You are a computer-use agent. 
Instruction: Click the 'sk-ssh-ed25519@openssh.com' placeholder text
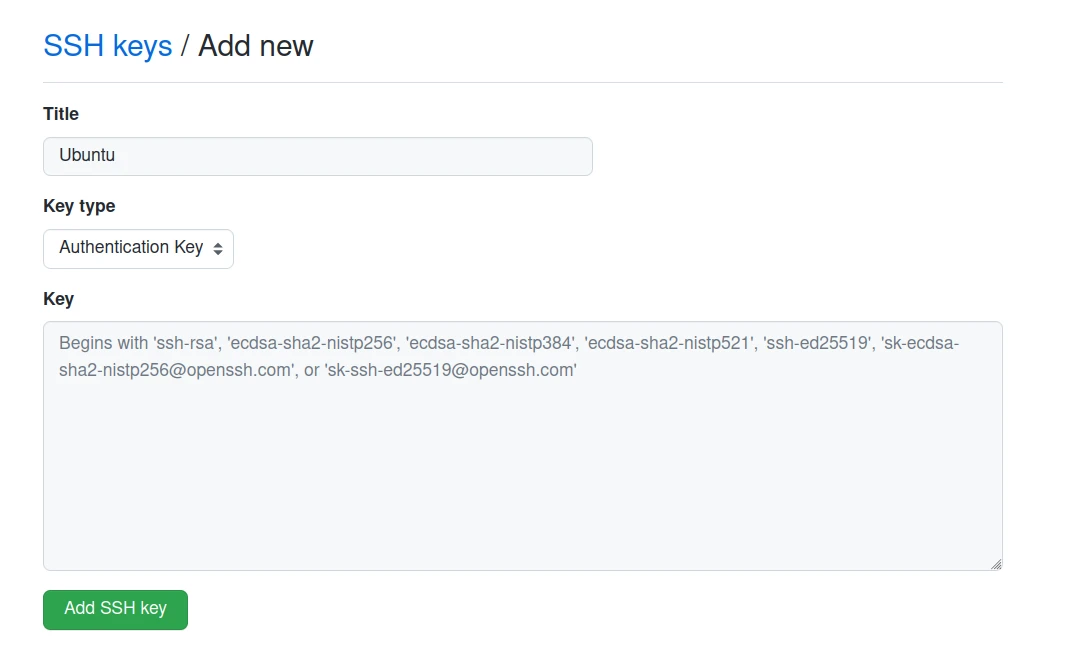tap(450, 370)
